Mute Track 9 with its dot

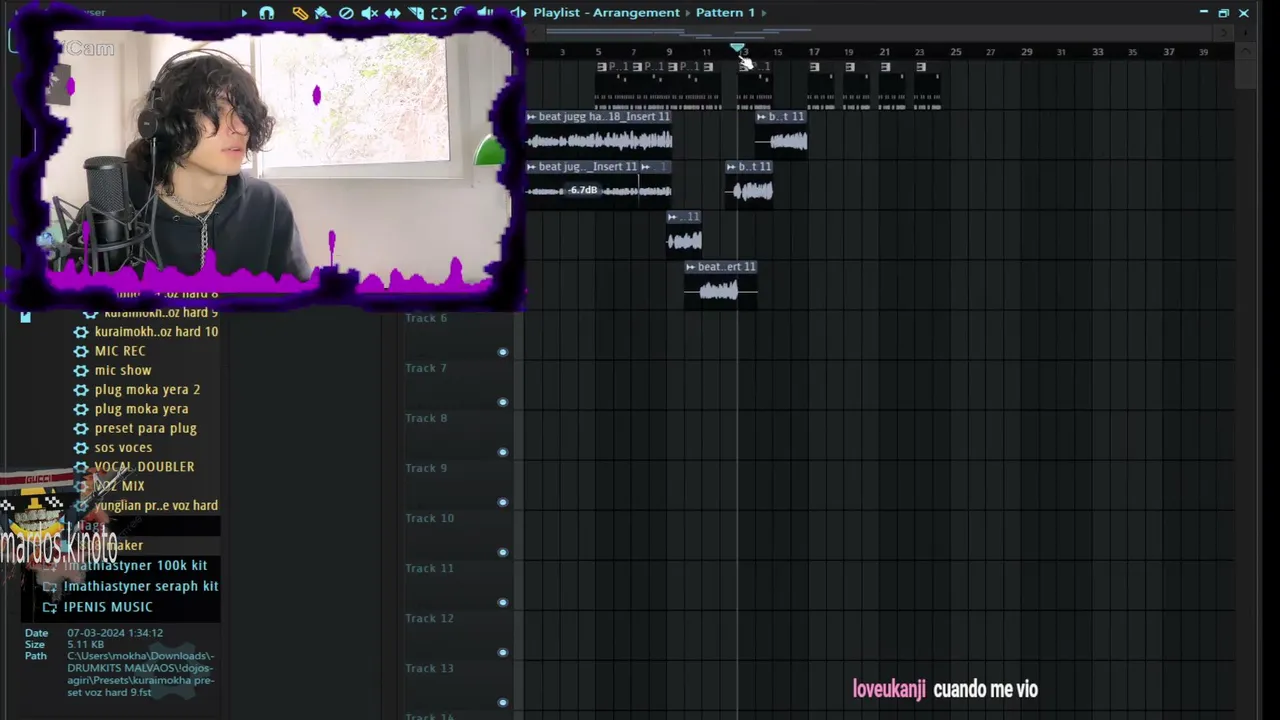tap(503, 502)
